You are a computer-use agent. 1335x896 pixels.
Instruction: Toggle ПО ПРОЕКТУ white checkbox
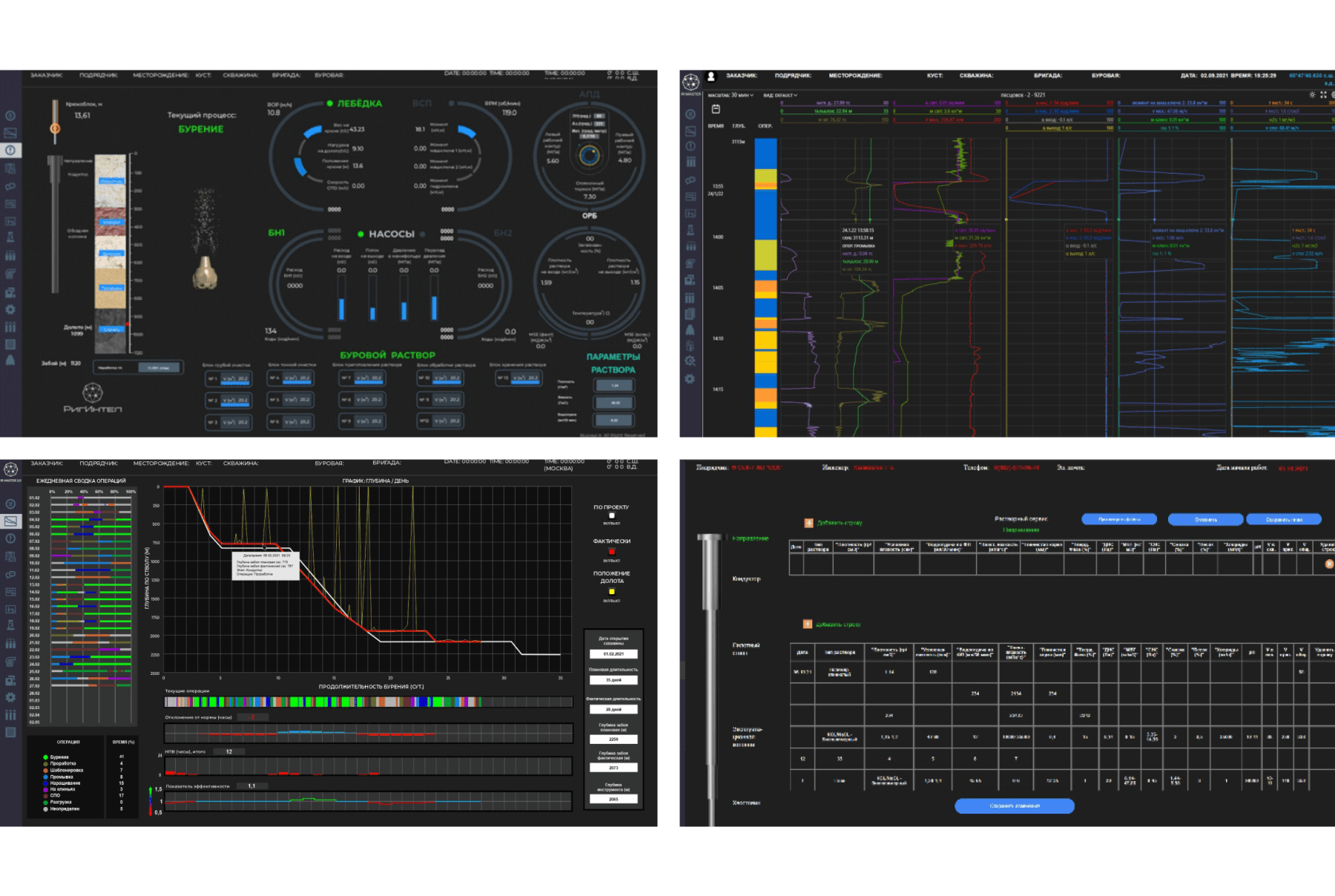(612, 515)
